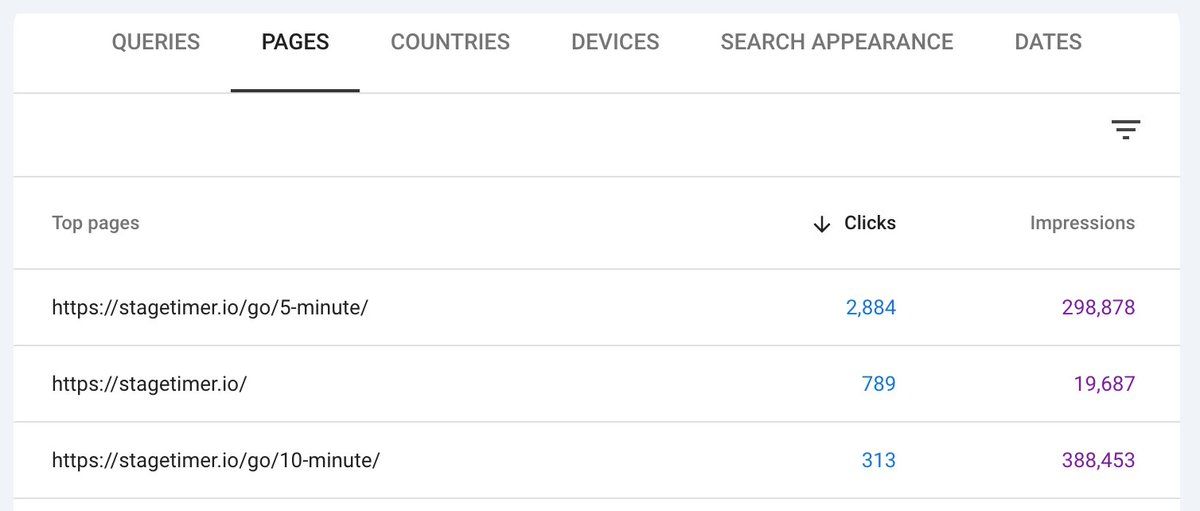Click the 789 clicks value
Screen dimensions: 1200x511
[878, 383]
